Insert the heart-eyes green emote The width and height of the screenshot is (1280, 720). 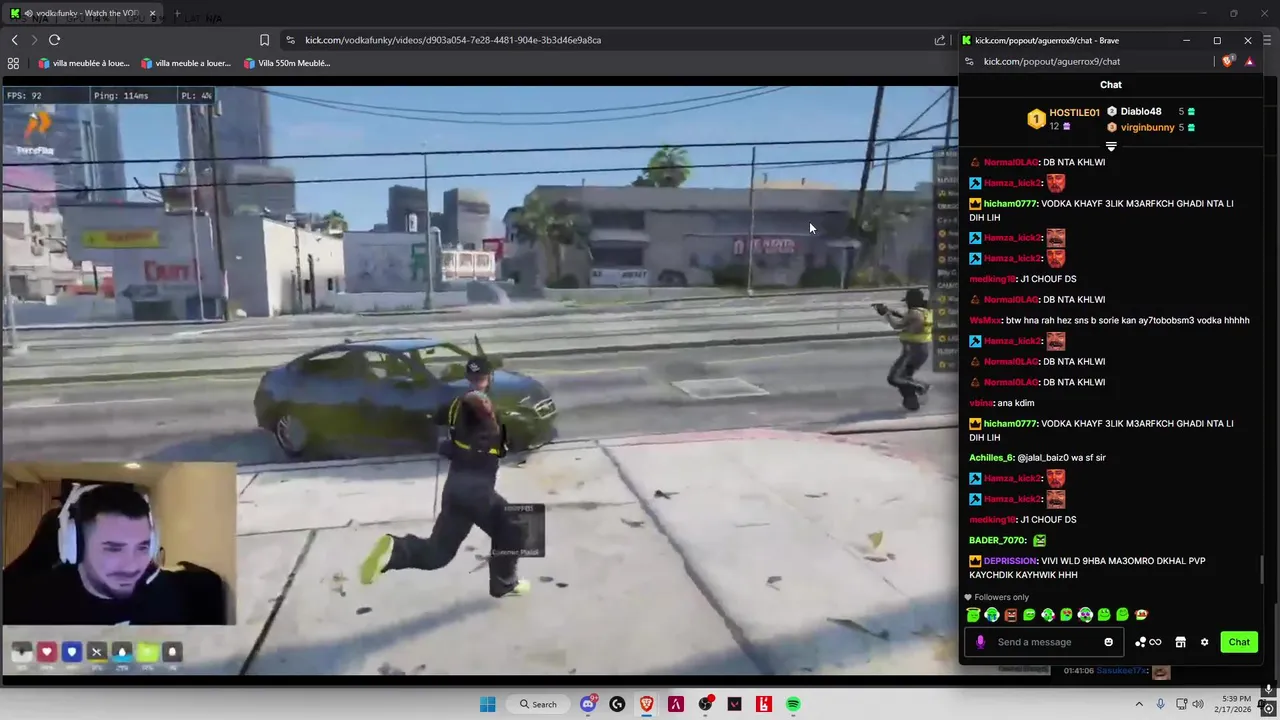tap(1066, 615)
